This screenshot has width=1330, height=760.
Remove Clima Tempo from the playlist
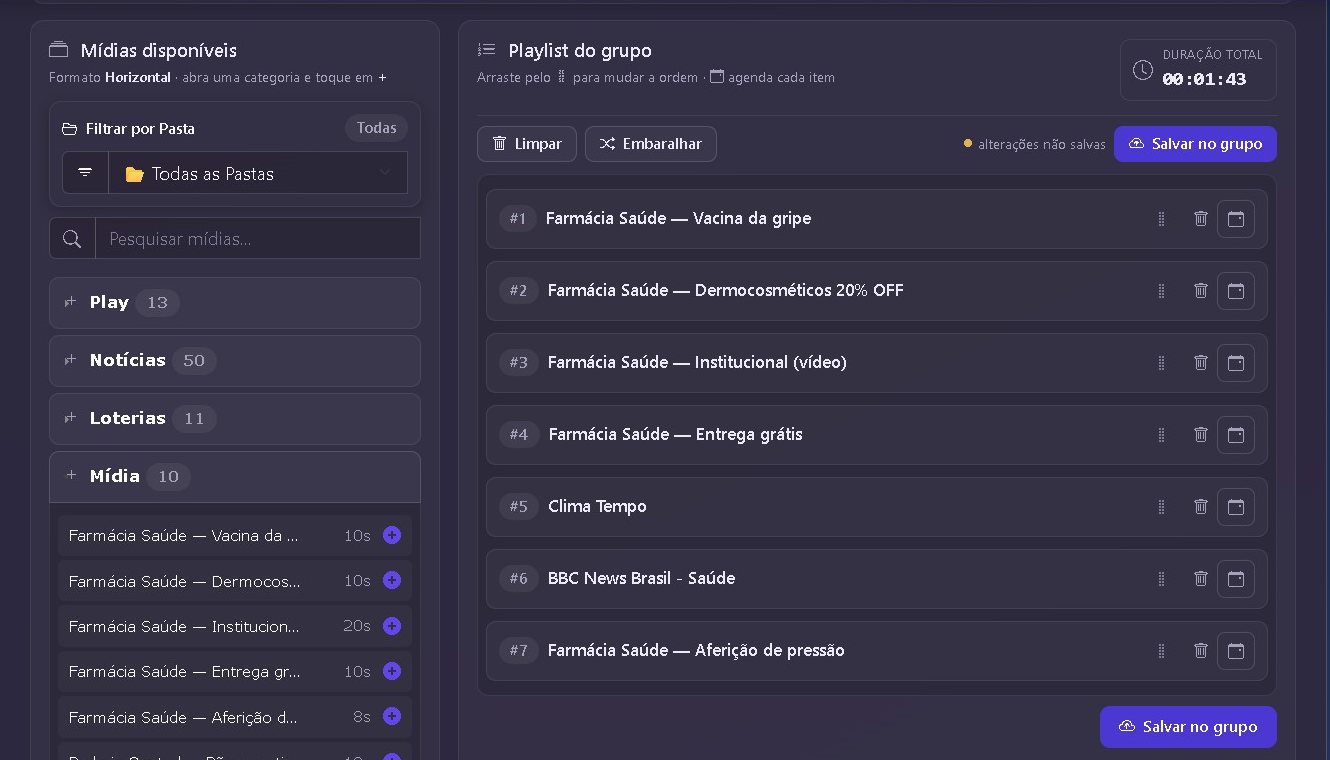(x=1201, y=507)
